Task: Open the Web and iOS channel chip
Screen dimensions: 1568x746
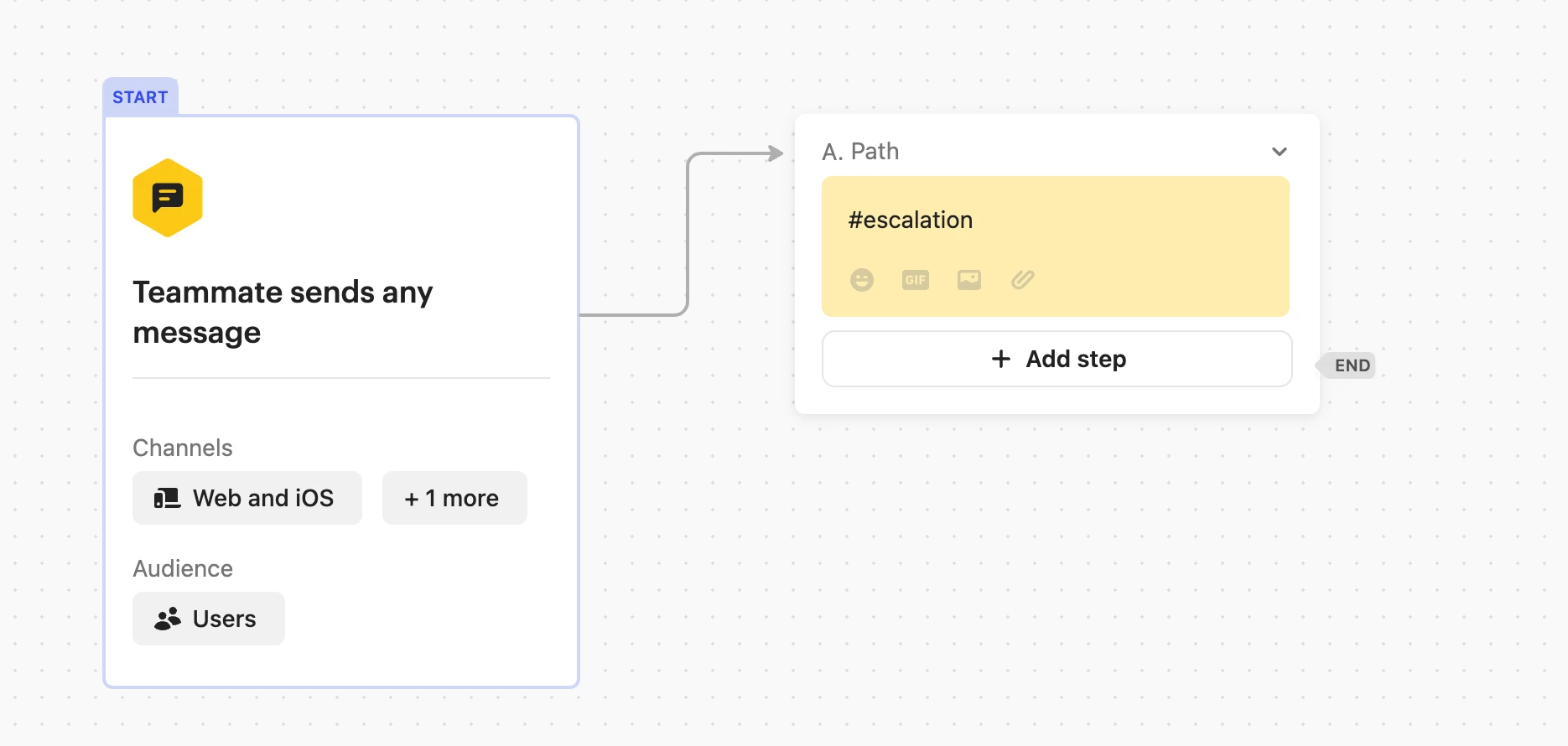Action: (x=247, y=498)
